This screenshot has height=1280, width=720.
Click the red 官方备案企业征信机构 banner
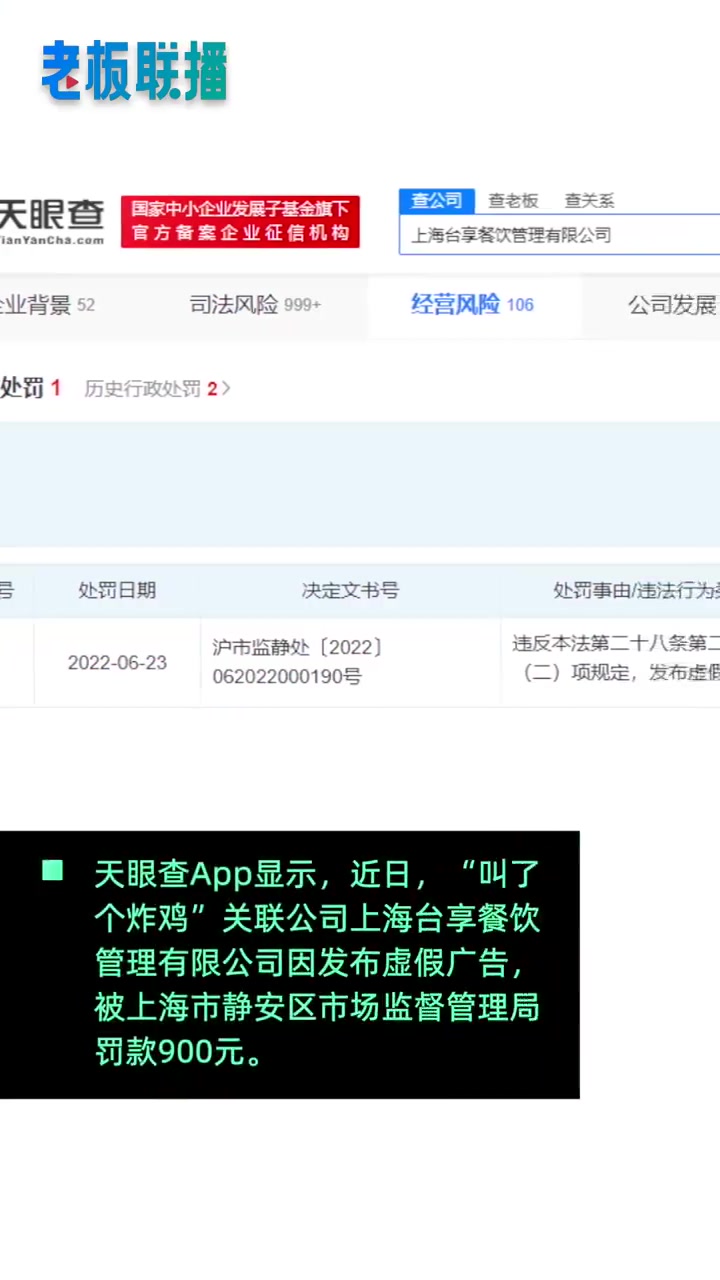240,221
